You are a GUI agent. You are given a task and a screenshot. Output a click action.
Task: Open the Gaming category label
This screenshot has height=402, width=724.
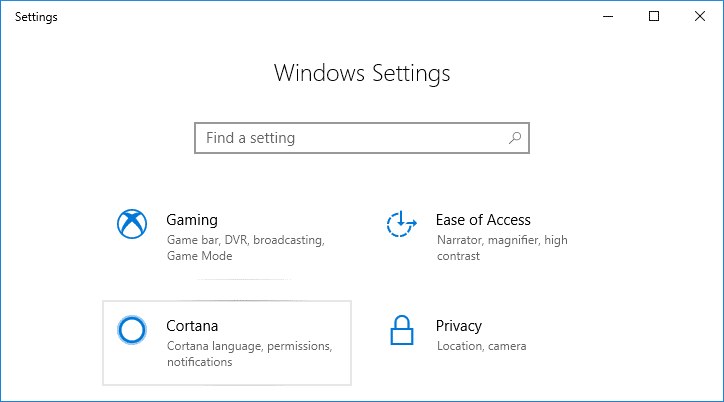192,220
